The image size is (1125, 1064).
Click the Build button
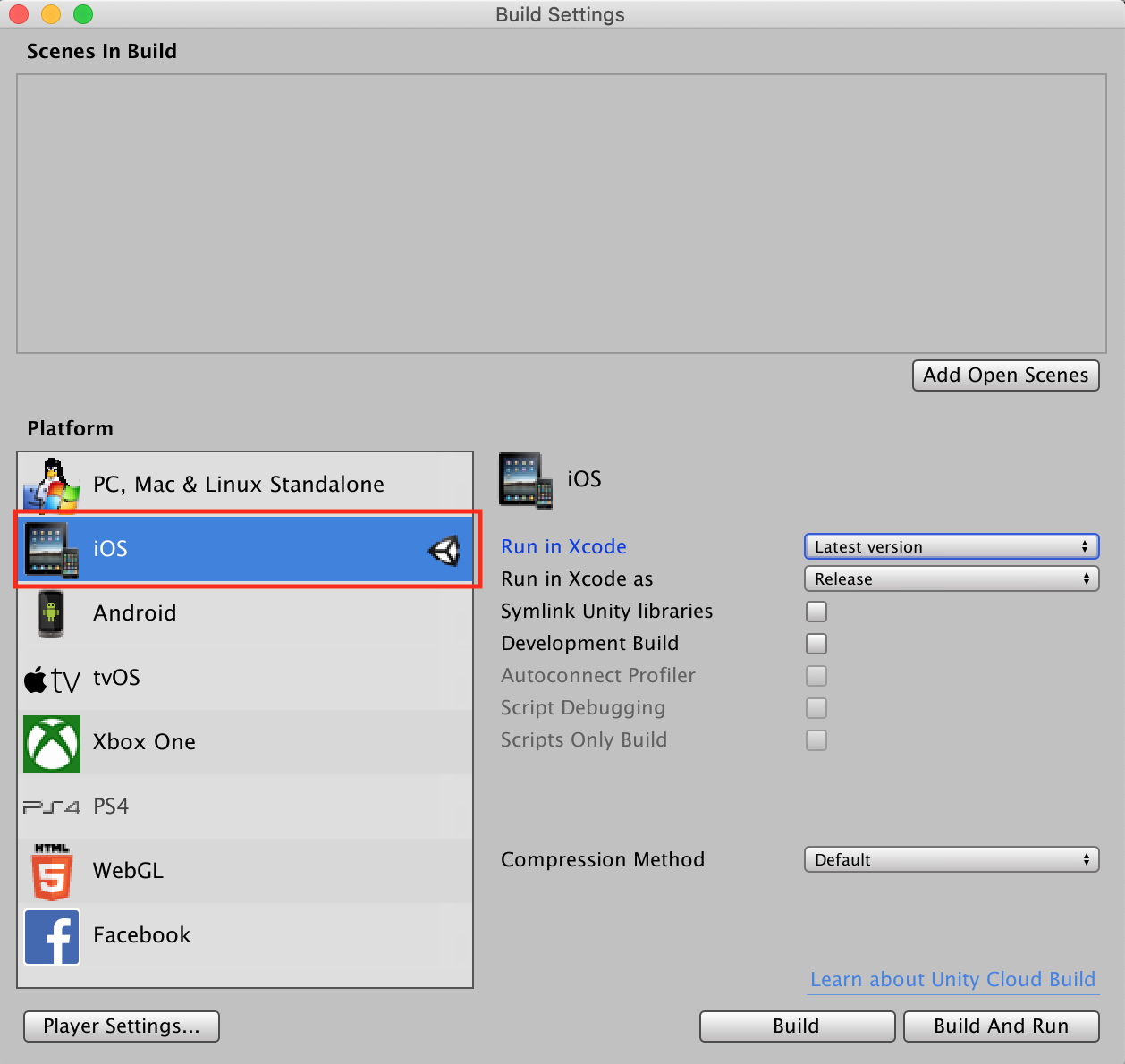pos(797,1026)
